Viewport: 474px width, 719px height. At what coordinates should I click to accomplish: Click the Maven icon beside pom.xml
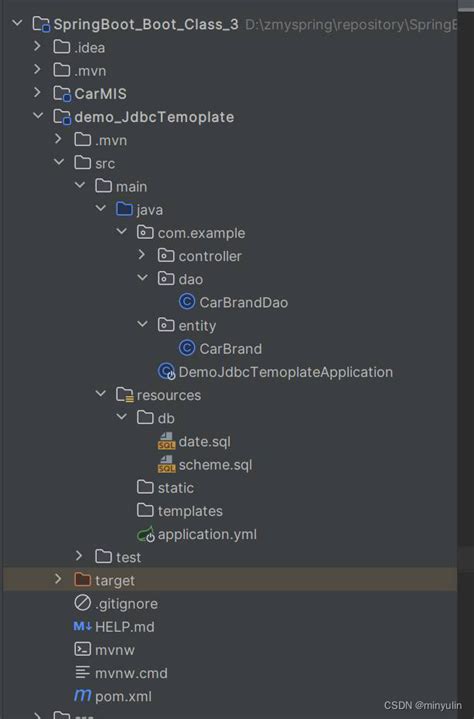coord(83,696)
